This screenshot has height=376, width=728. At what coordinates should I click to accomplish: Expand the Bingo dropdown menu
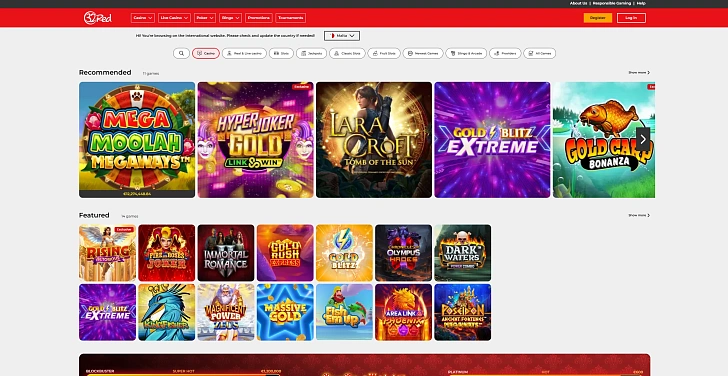coord(230,18)
